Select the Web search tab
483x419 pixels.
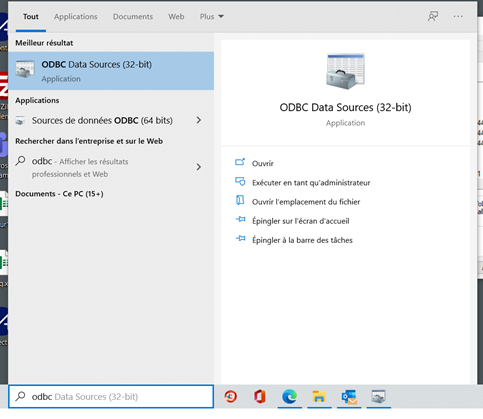(176, 17)
